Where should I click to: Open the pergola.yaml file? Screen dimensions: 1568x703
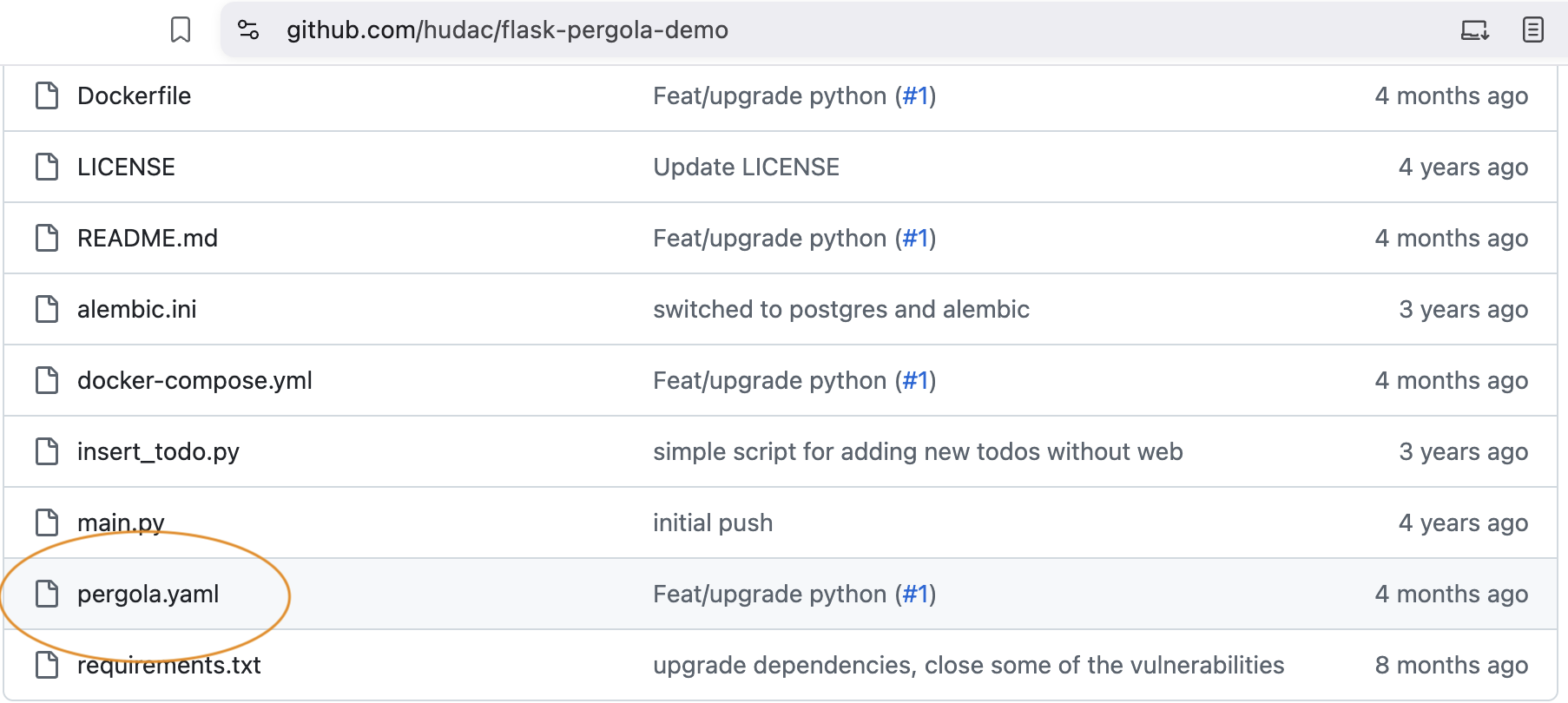(x=148, y=595)
